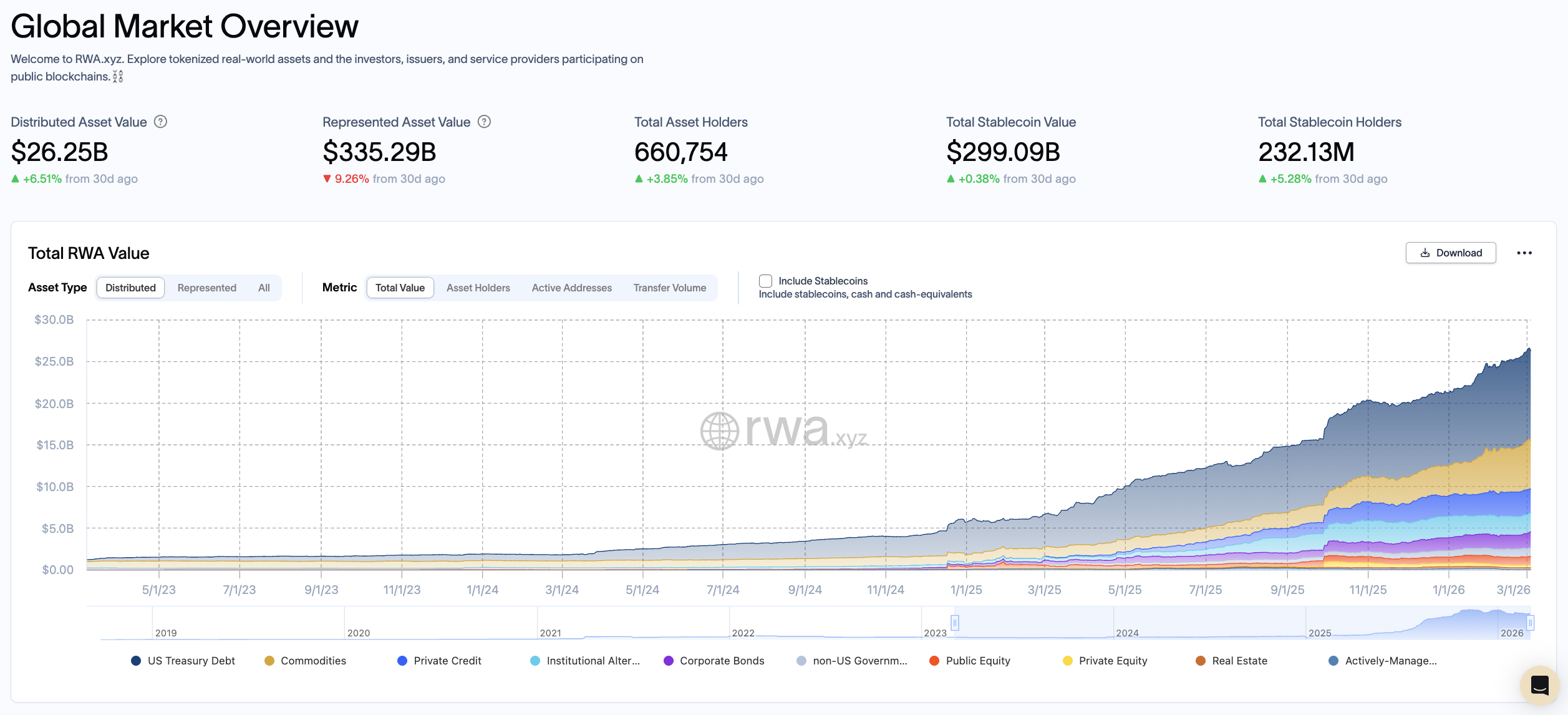Click the chain link icon after blockchains
1568x715 pixels.
pyautogui.click(x=118, y=77)
